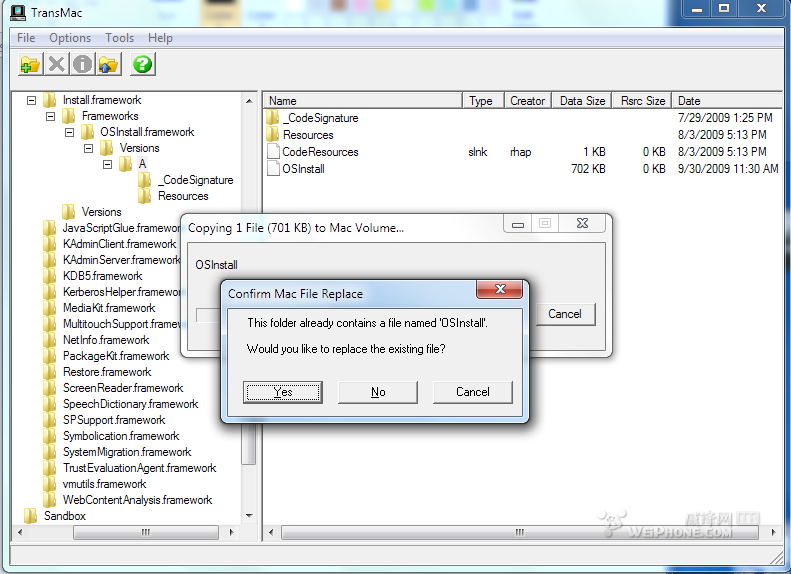The height and width of the screenshot is (574, 791).
Task: Sort file list by Data Size column
Action: click(582, 101)
